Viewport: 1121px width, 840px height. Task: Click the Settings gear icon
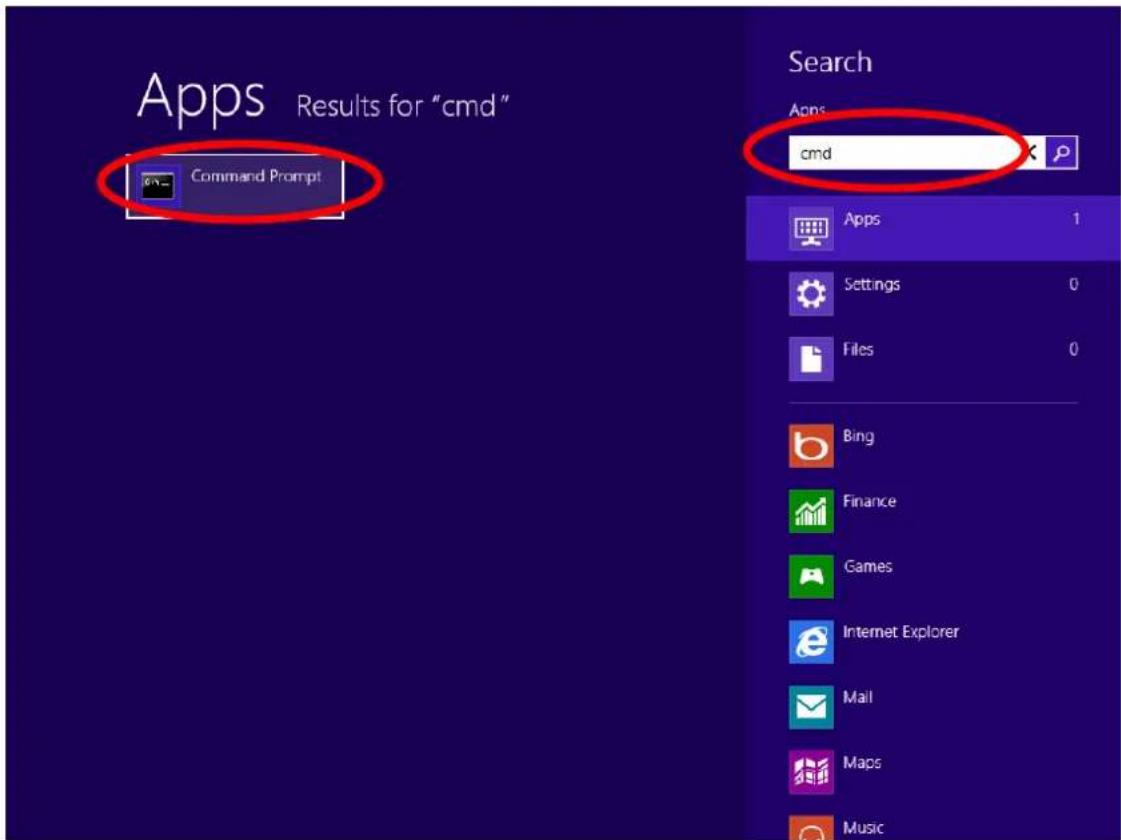tap(811, 294)
